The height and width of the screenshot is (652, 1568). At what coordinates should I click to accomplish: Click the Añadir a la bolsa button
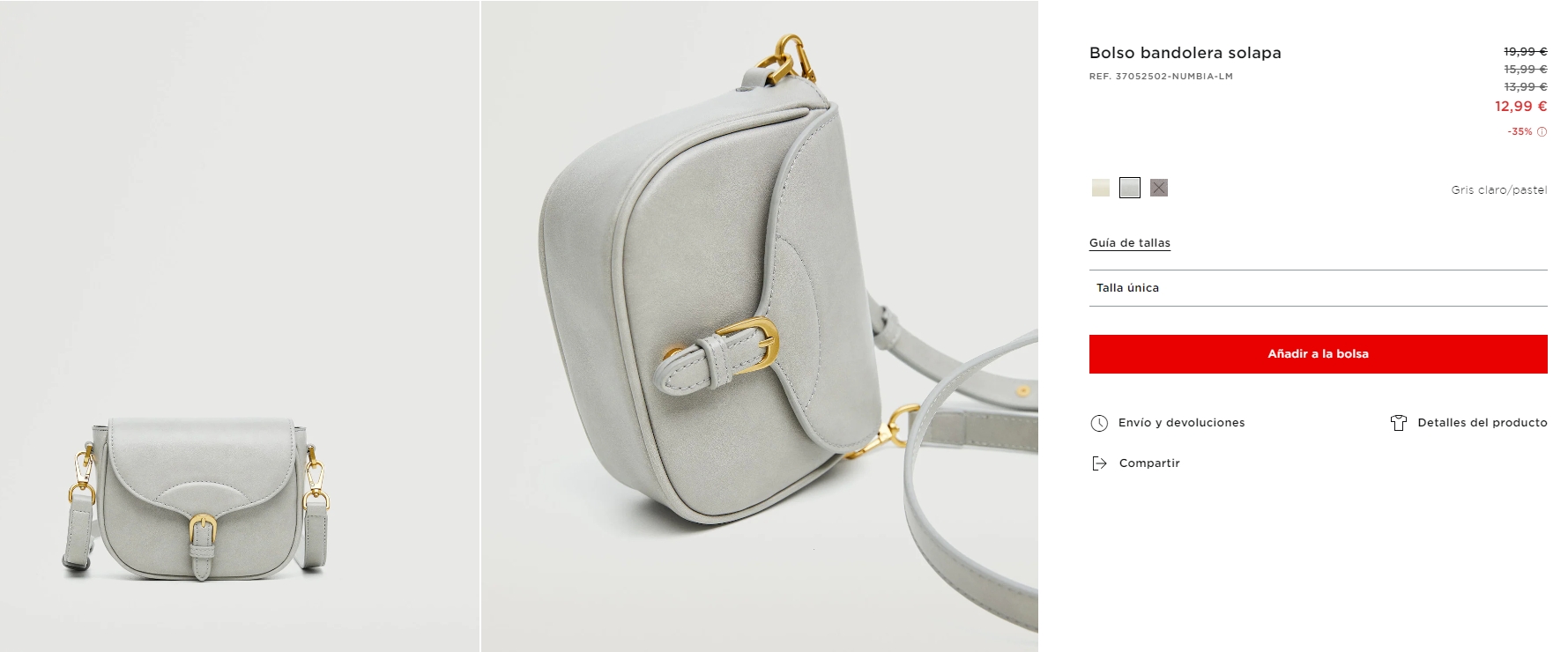1318,354
